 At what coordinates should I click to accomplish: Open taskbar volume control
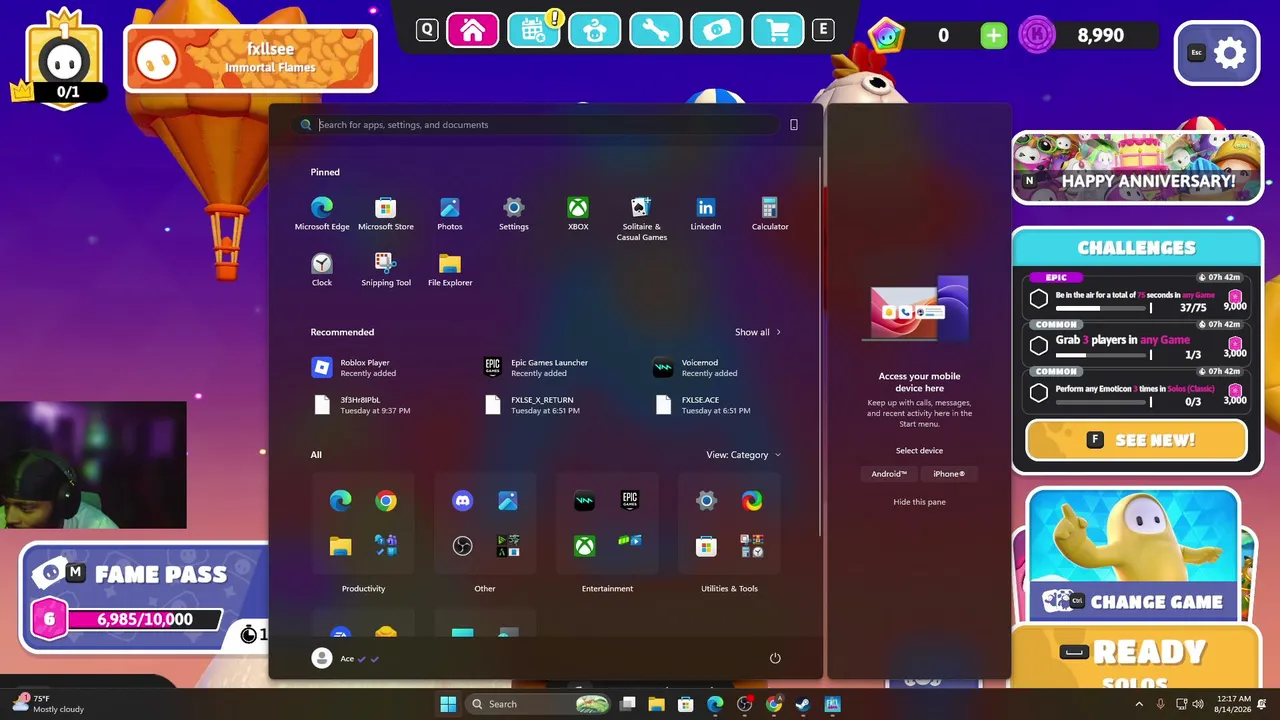point(1197,704)
